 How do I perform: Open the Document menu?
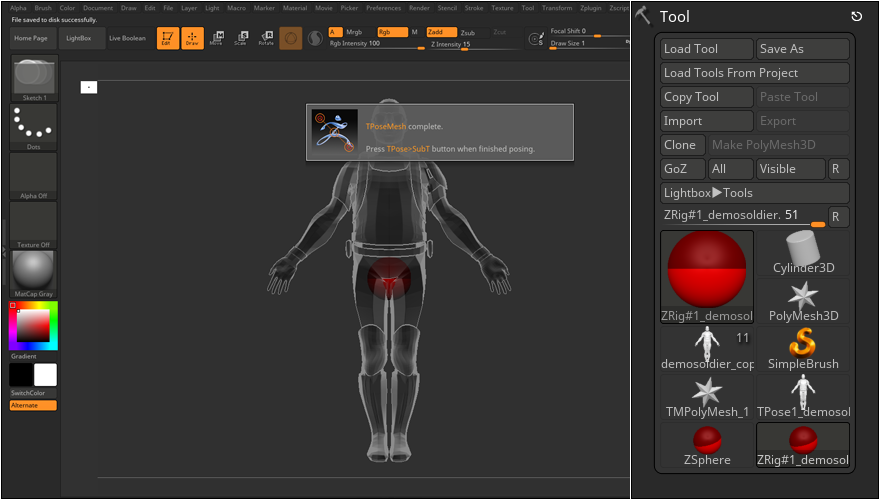tap(98, 8)
